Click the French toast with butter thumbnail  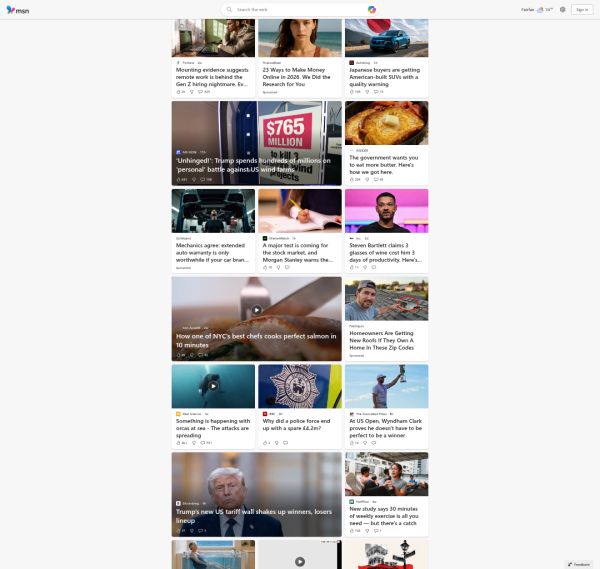click(386, 123)
